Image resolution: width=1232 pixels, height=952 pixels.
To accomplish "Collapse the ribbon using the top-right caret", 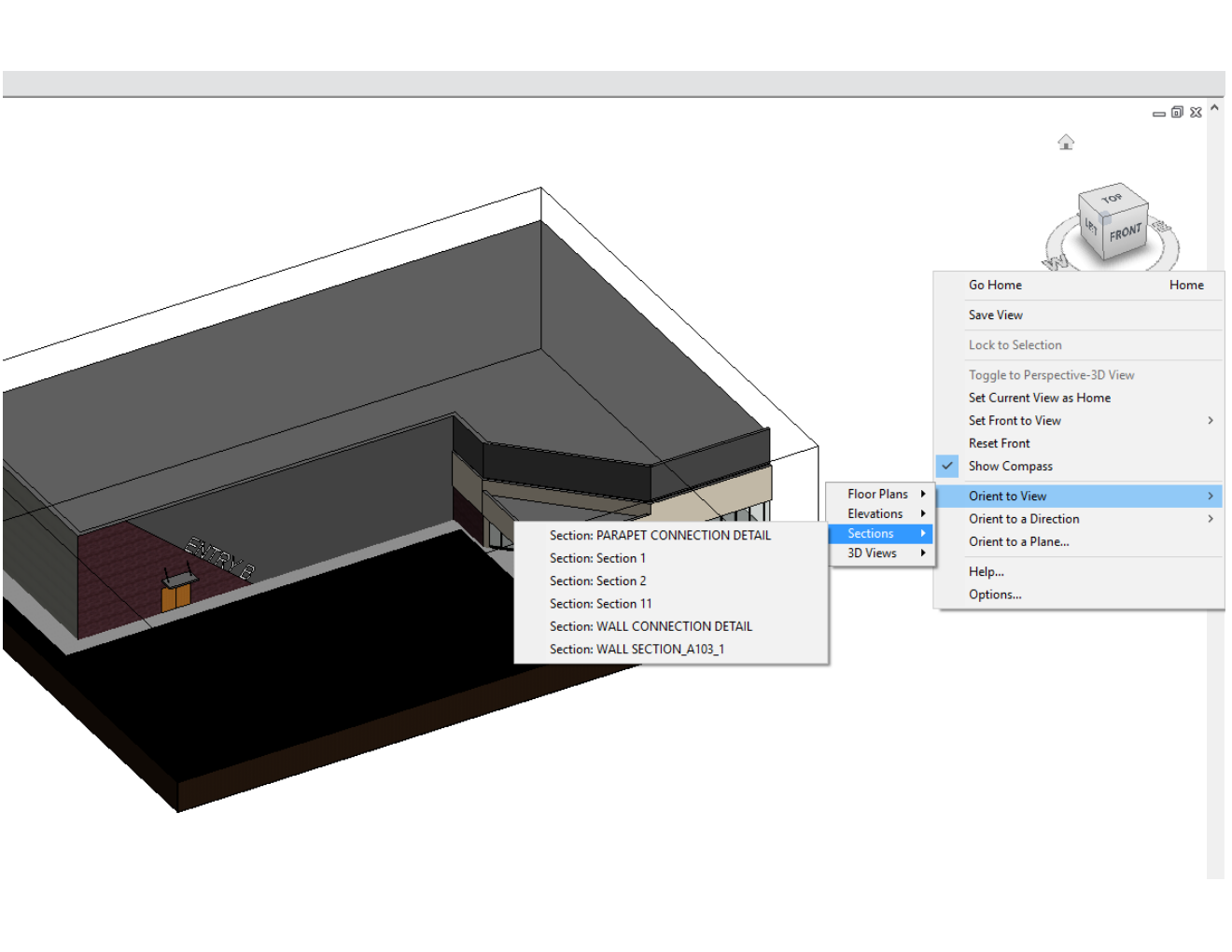I will 1214,107.
